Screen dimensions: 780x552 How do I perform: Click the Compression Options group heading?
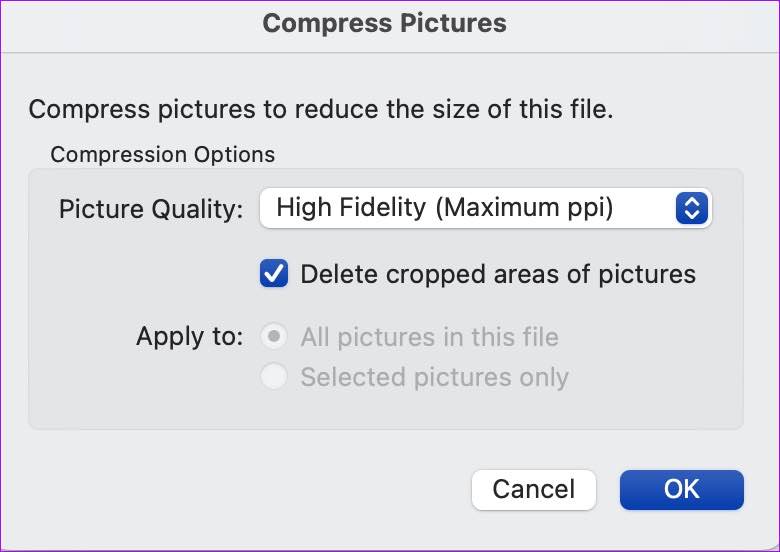[x=162, y=155]
